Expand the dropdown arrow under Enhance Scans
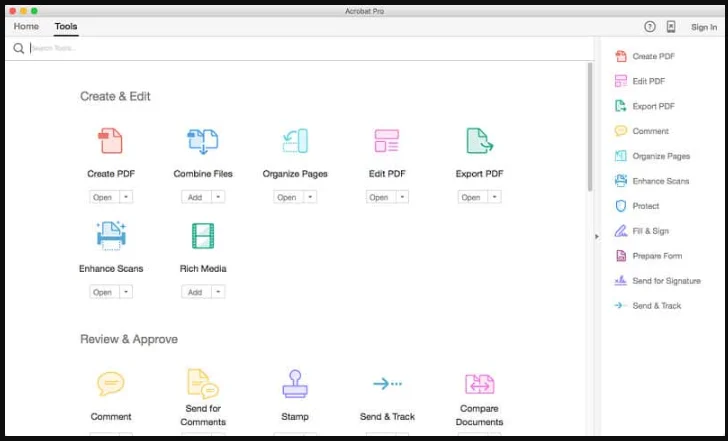Viewport: 728px width, 441px height. [126, 292]
